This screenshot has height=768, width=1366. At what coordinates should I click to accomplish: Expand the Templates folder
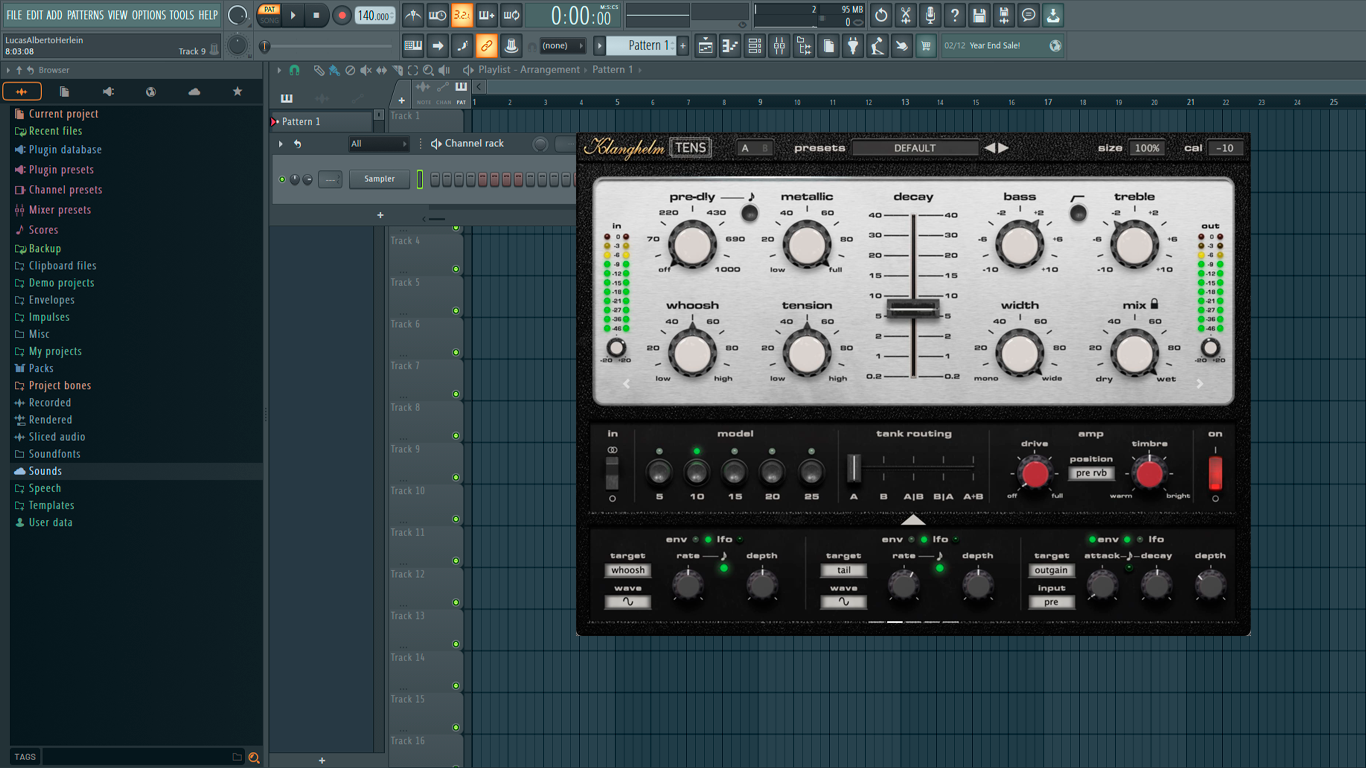[x=51, y=505]
